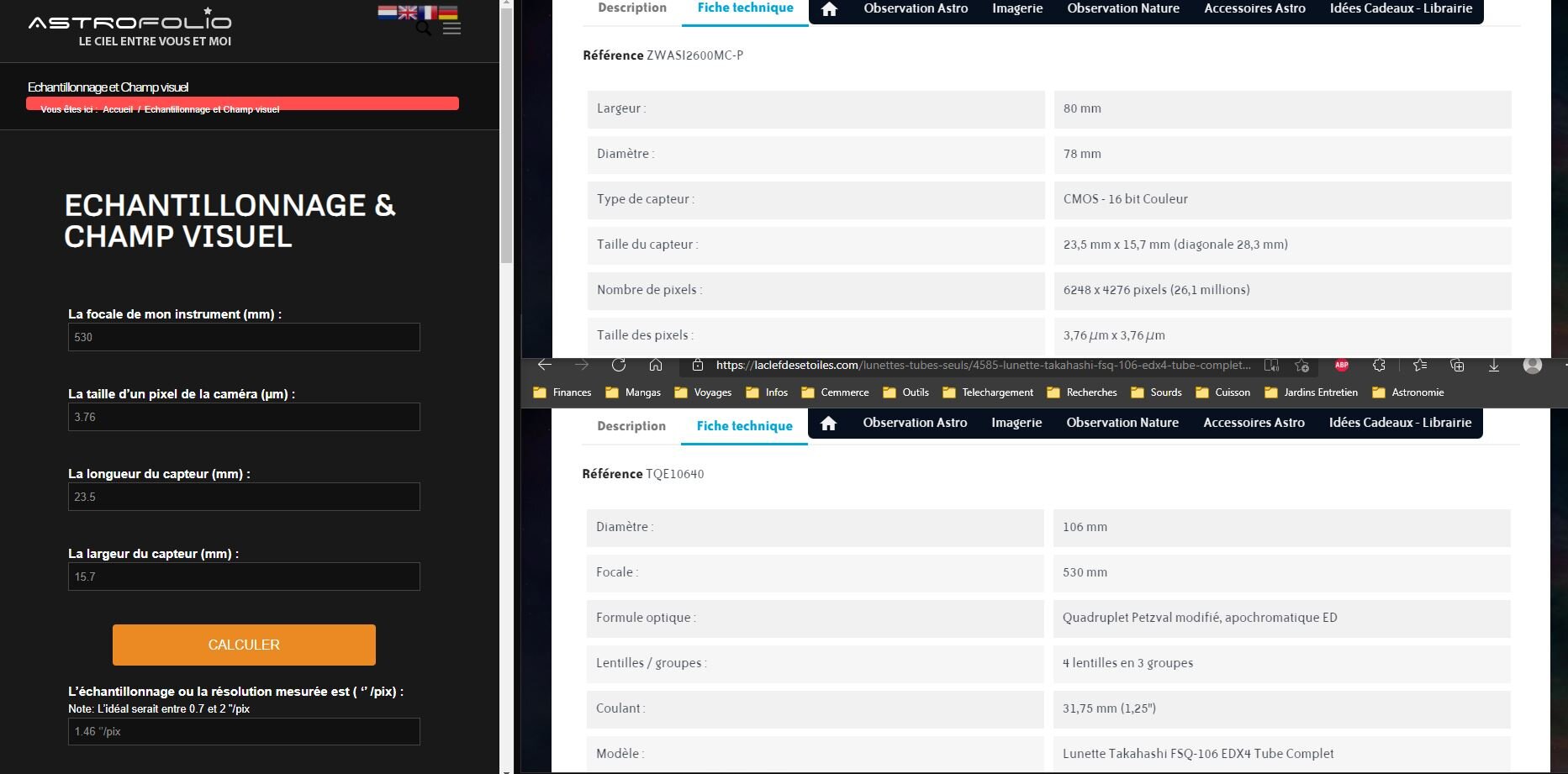Select the sensor width field showing 15.7
This screenshot has height=774, width=1568.
tap(244, 577)
